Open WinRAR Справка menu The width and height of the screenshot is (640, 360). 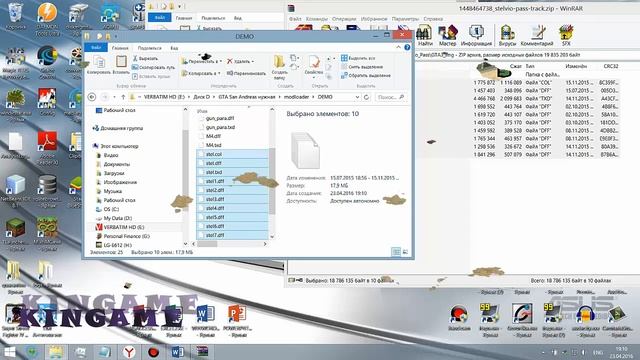(433, 19)
